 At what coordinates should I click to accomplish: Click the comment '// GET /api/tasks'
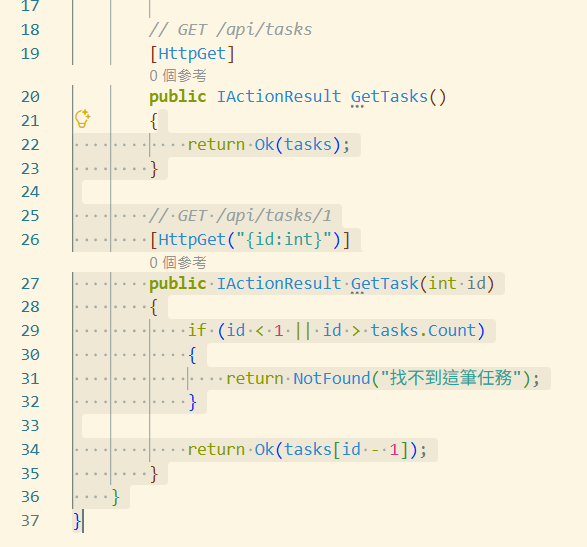tap(231, 30)
